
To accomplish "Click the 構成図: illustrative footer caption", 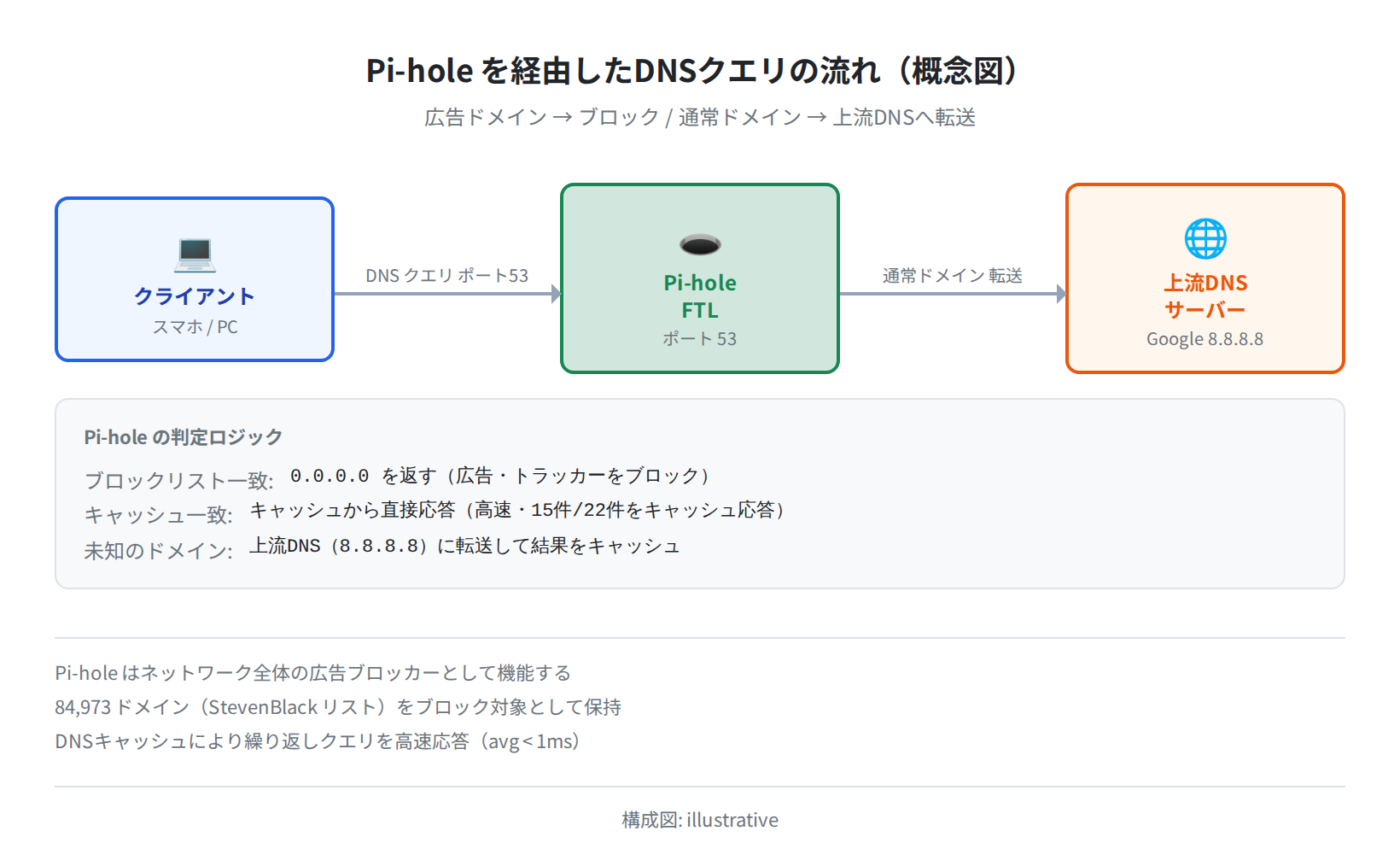I will 700,820.
